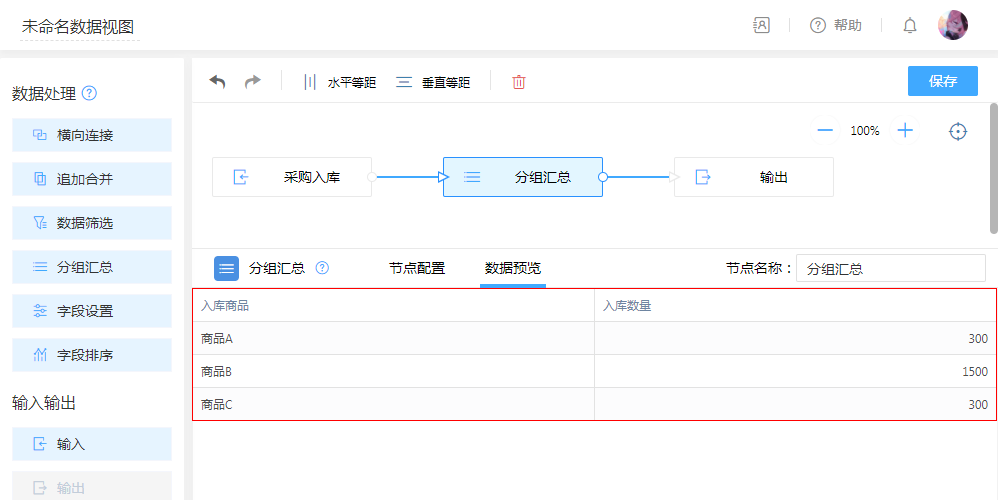Click the center canvas target icon
This screenshot has width=998, height=500.
(958, 131)
